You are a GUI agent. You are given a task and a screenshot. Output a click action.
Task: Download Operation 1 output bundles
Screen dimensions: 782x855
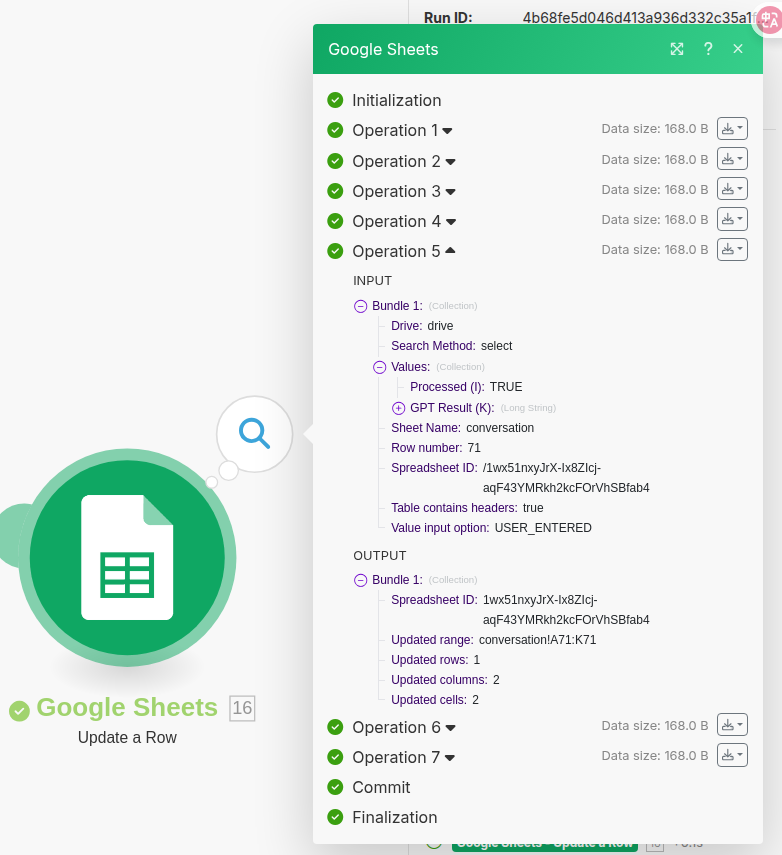point(732,129)
